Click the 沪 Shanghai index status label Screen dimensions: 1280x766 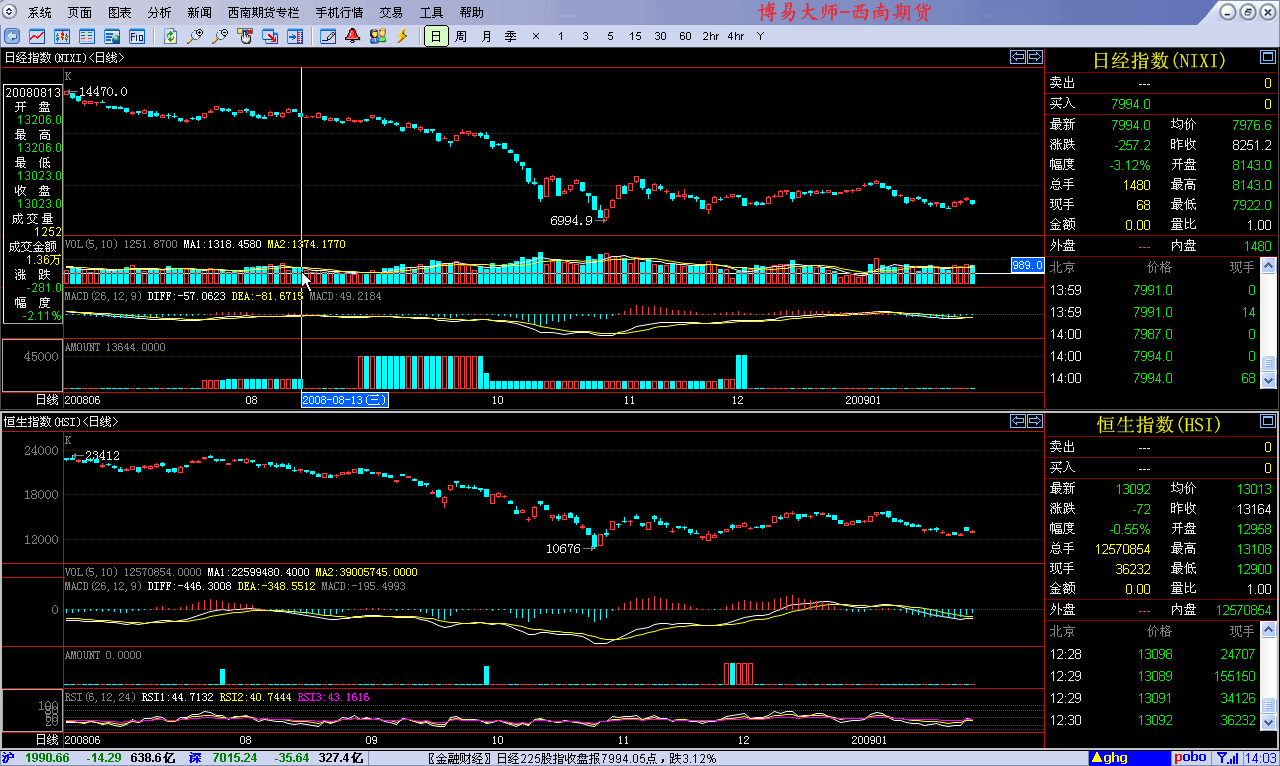pyautogui.click(x=9, y=758)
